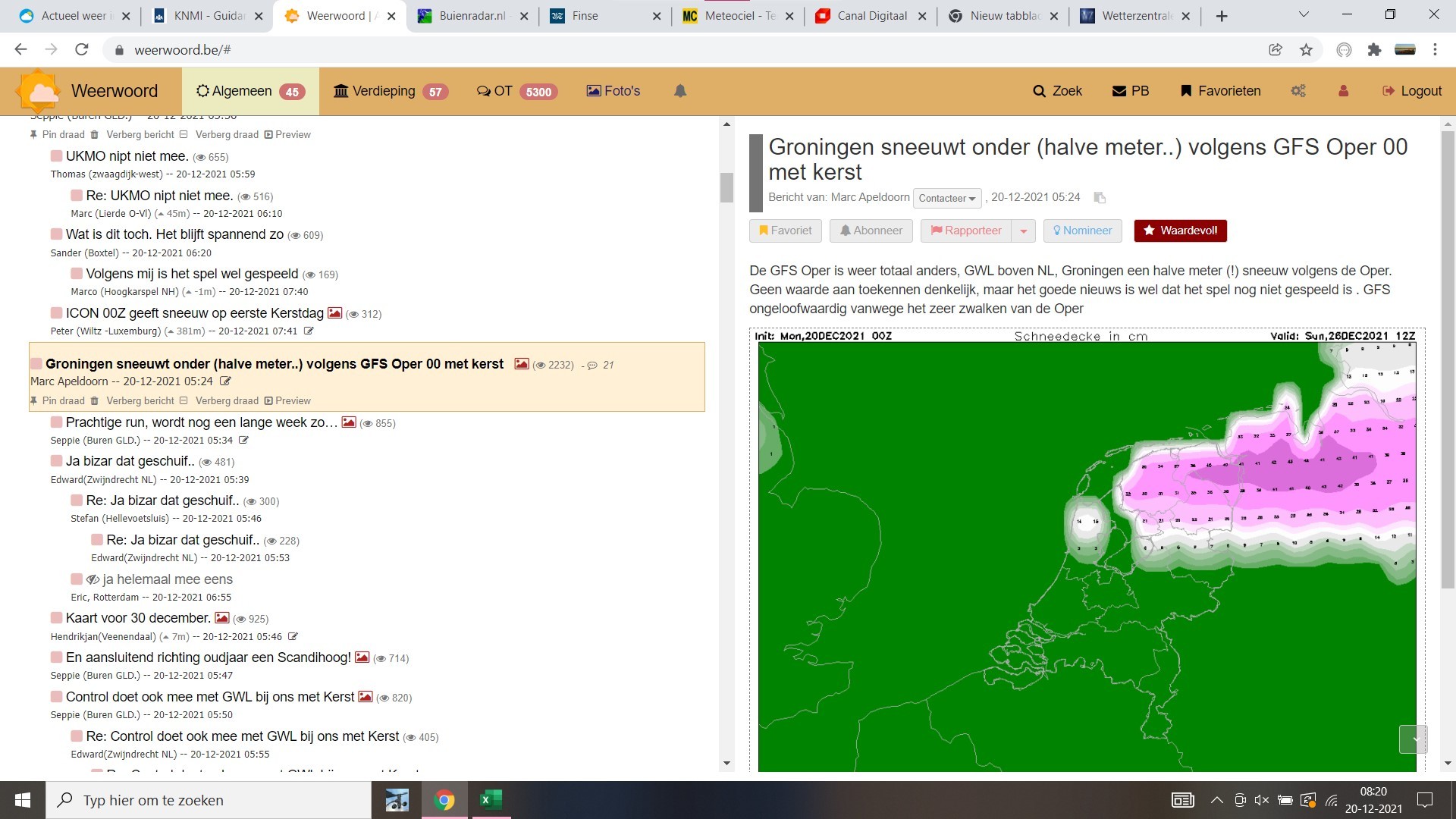Screen dimensions: 1456x819
Task: Switch to Buienradar.nl browser tab
Action: [472, 15]
